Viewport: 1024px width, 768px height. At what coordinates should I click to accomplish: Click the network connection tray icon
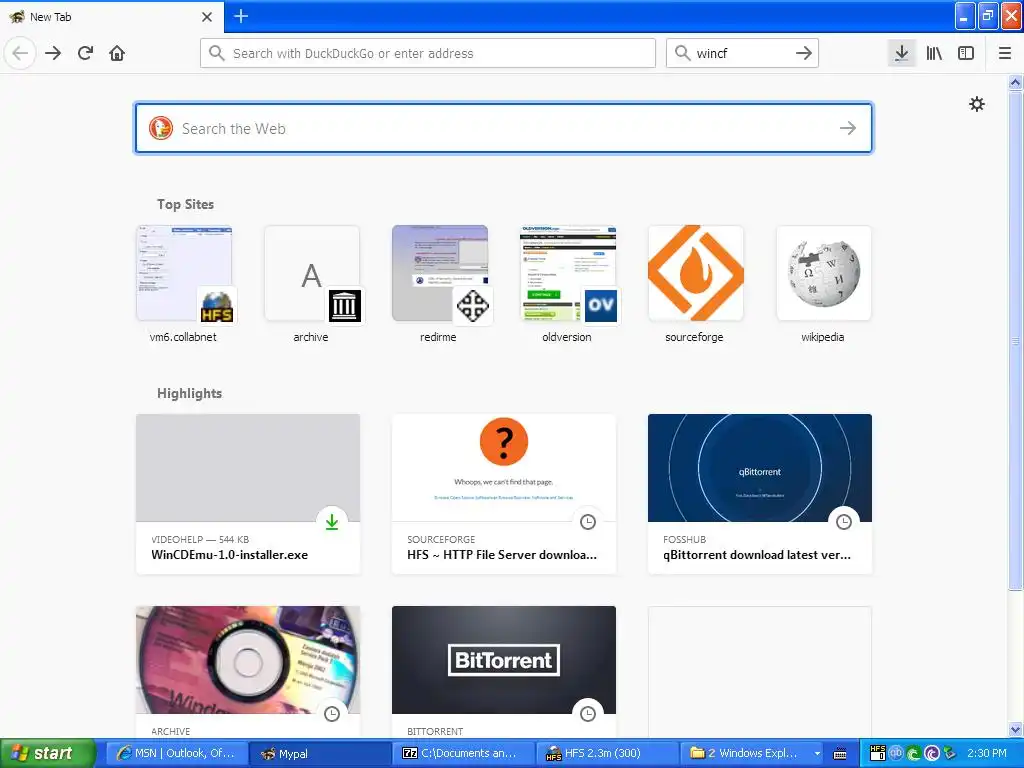click(x=950, y=754)
